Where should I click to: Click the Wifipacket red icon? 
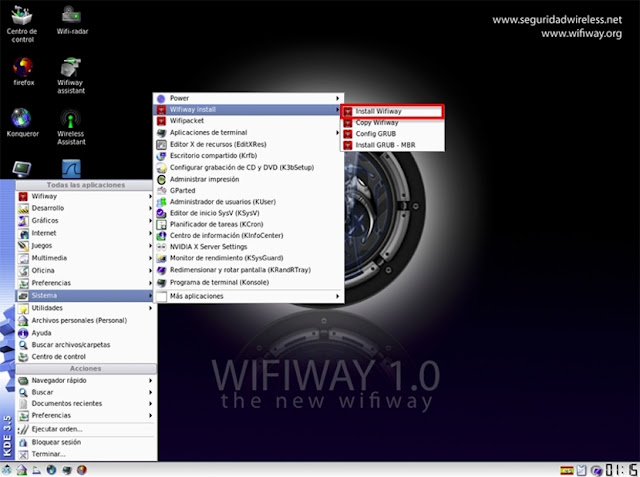[x=162, y=121]
